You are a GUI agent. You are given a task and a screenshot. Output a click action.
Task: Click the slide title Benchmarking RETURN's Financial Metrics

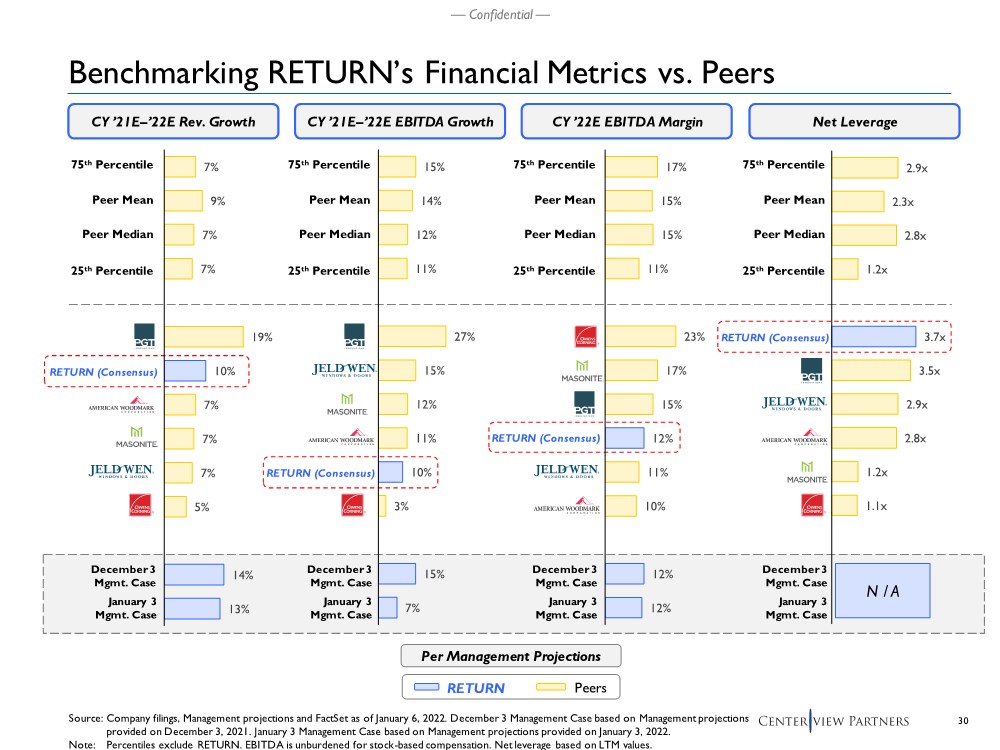[x=420, y=73]
